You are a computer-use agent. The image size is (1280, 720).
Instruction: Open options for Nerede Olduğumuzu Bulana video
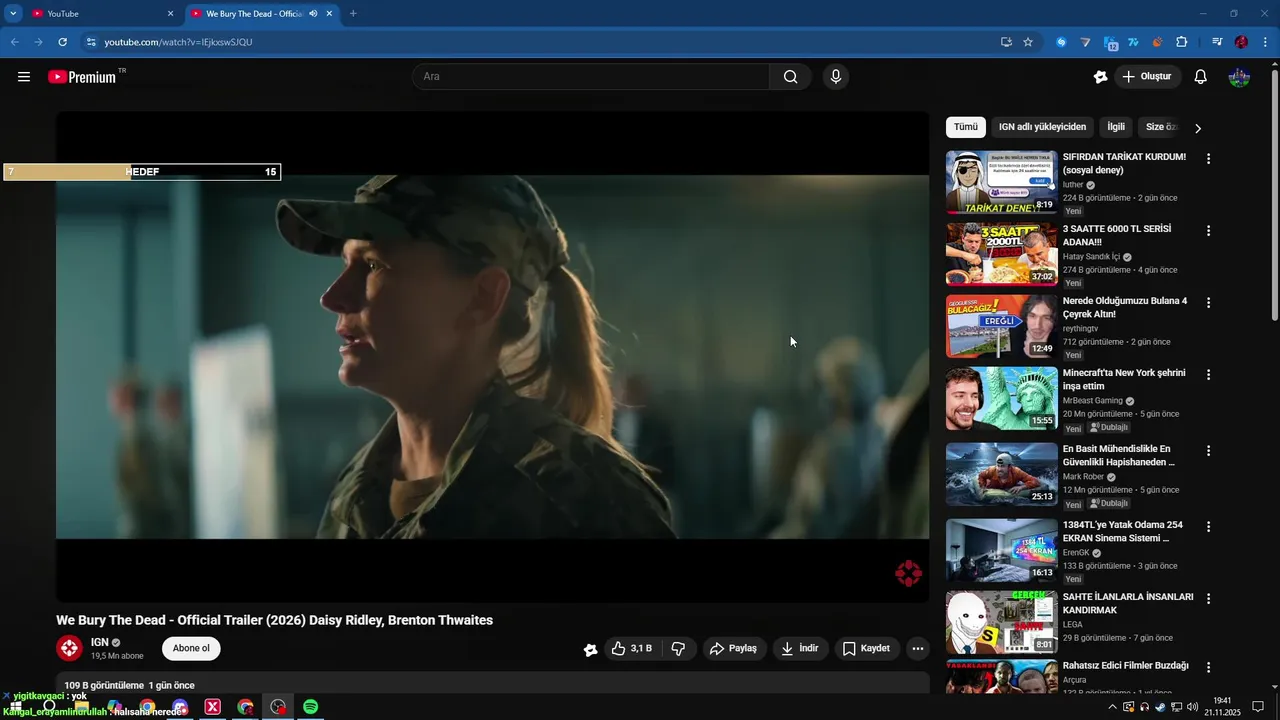pyautogui.click(x=1208, y=303)
